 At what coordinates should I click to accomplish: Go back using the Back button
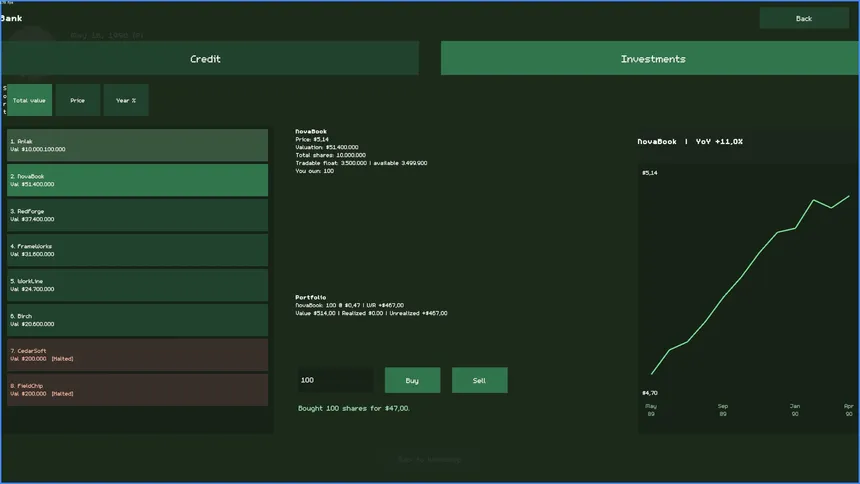click(804, 19)
